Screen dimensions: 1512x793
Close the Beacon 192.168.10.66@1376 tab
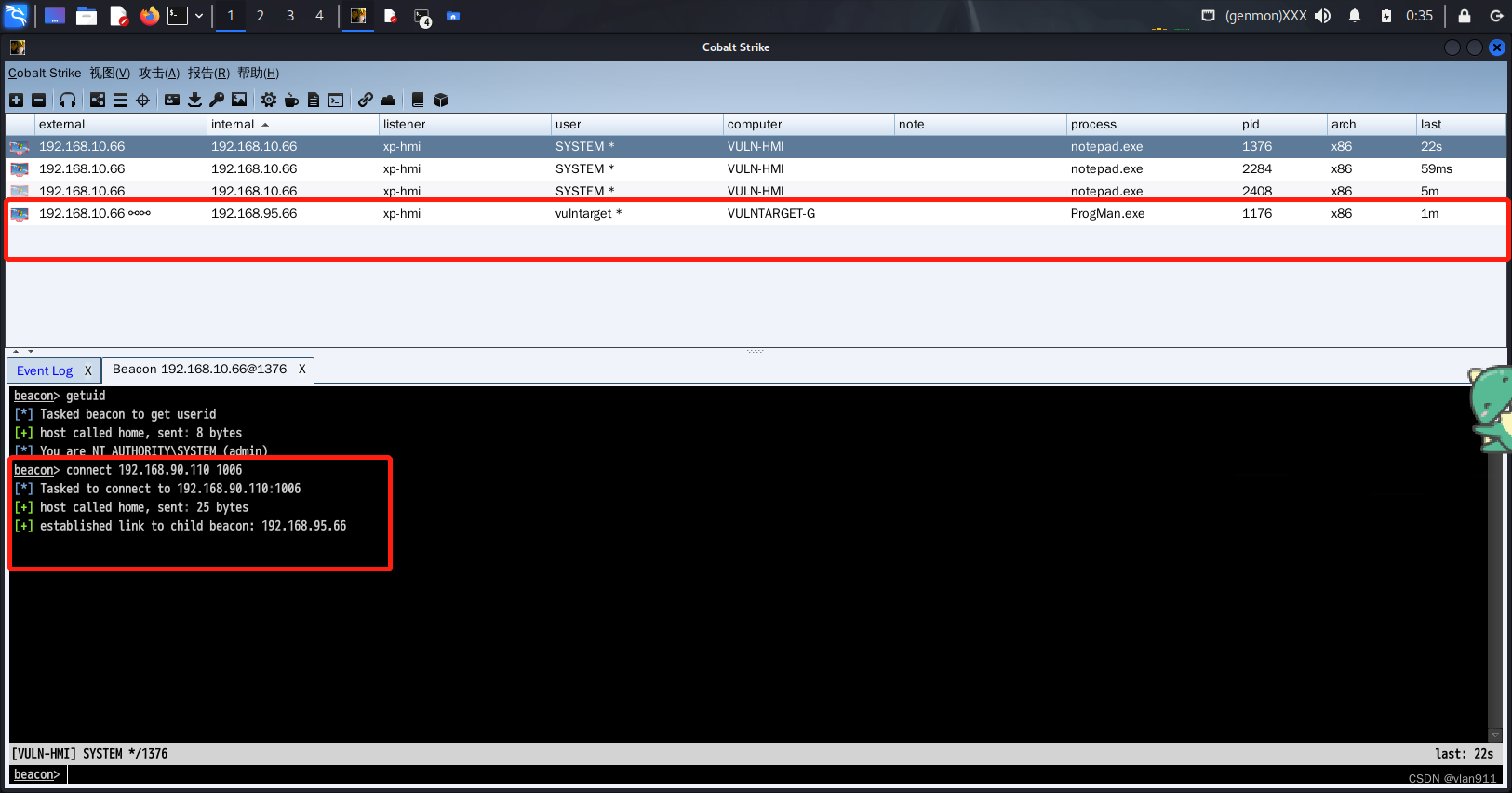[302, 370]
